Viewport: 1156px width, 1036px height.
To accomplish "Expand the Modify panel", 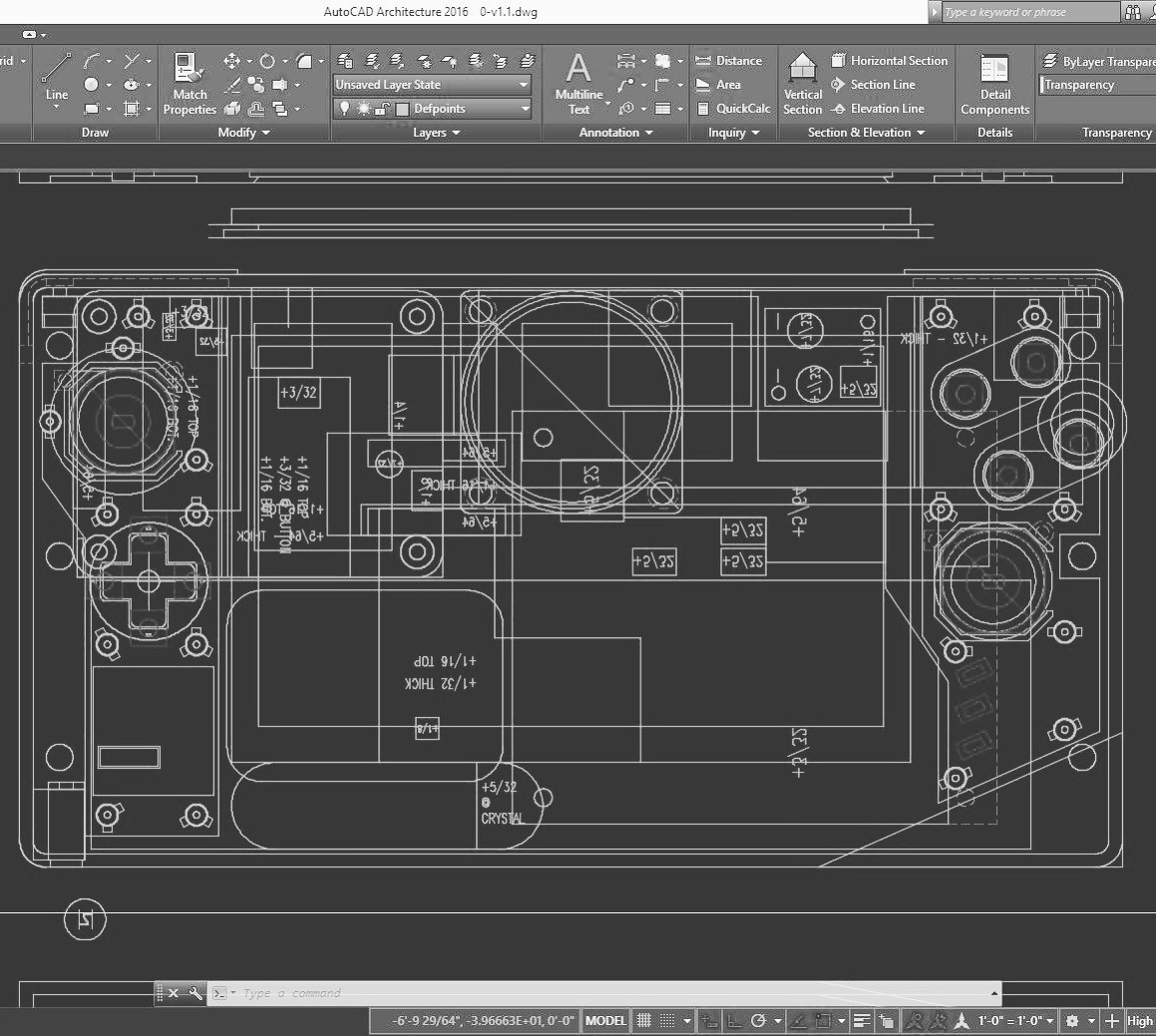I will (x=243, y=133).
